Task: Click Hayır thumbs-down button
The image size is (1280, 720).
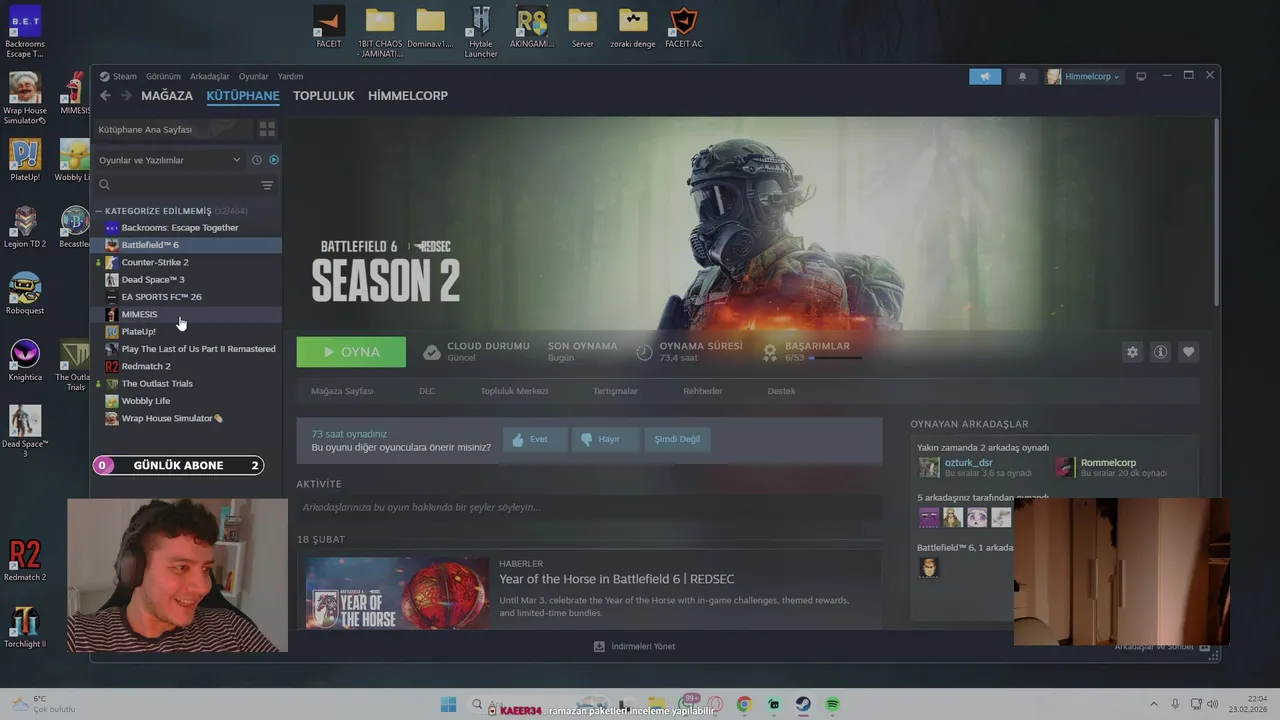Action: click(605, 439)
